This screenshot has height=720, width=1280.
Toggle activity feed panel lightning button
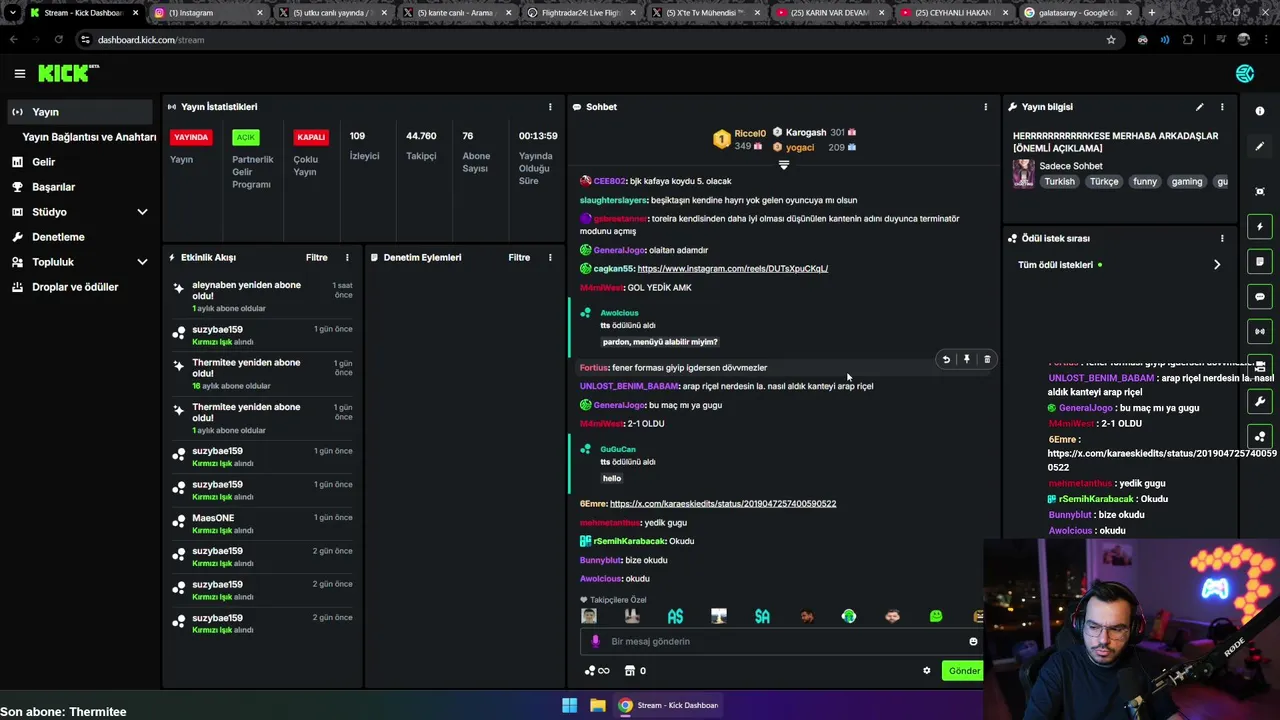(x=1260, y=226)
